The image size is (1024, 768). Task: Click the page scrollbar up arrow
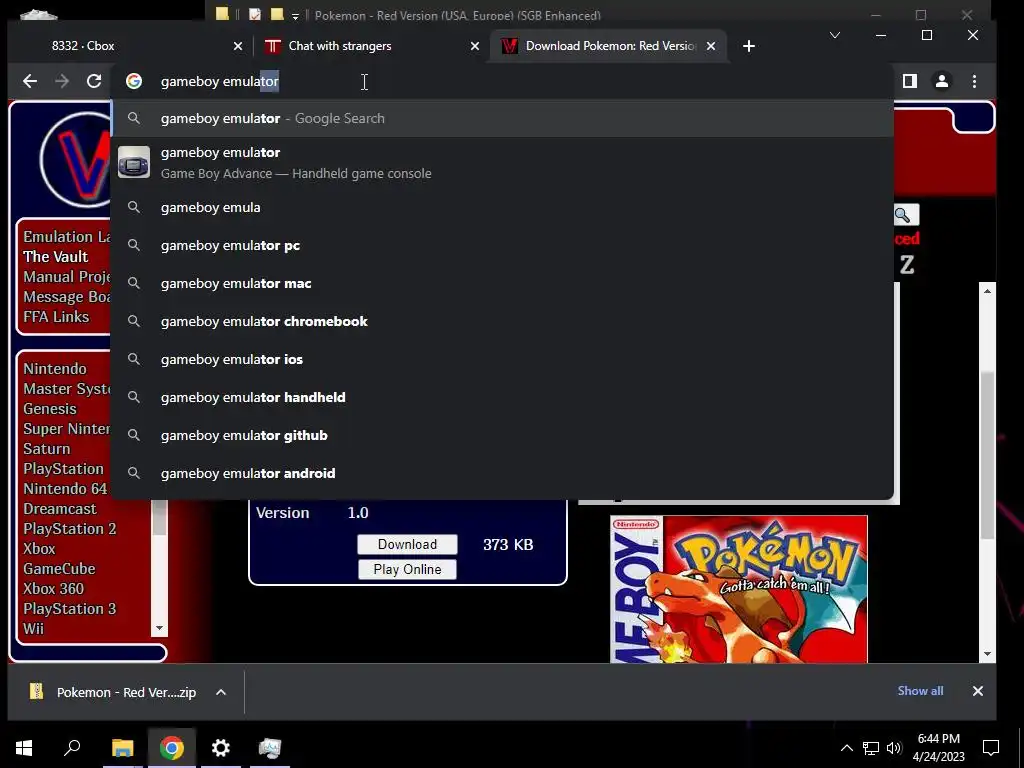(x=987, y=291)
